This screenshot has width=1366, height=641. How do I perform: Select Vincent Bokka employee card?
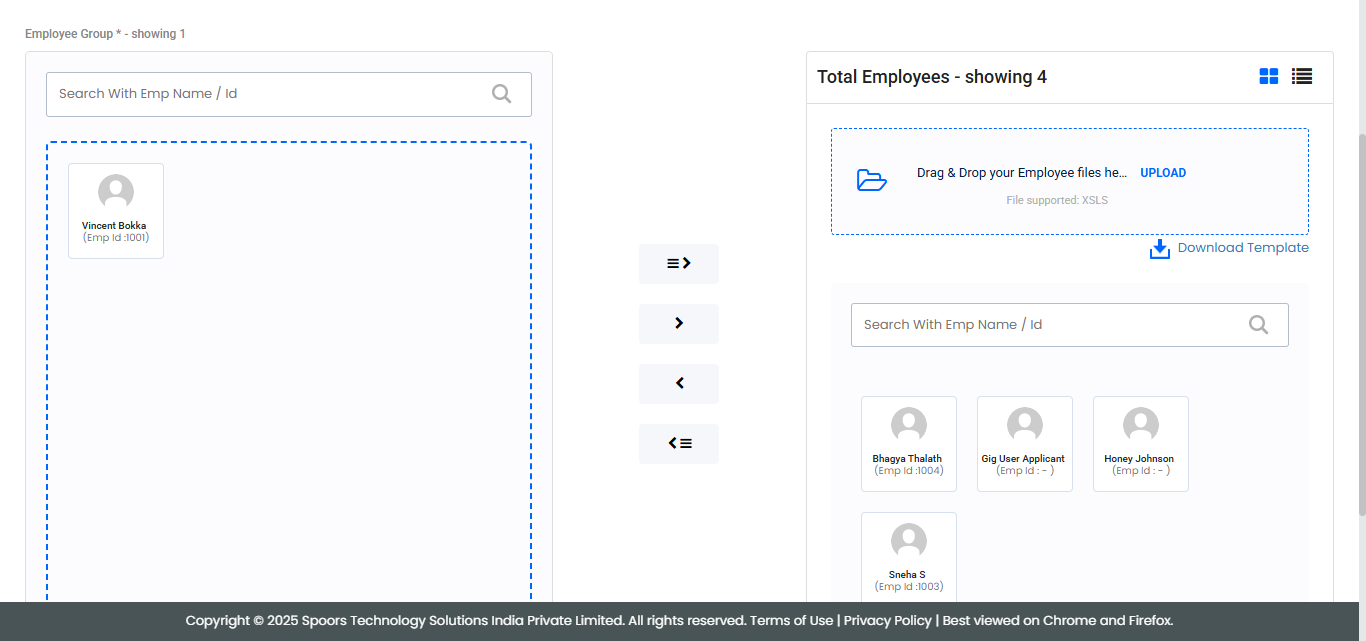(x=116, y=211)
